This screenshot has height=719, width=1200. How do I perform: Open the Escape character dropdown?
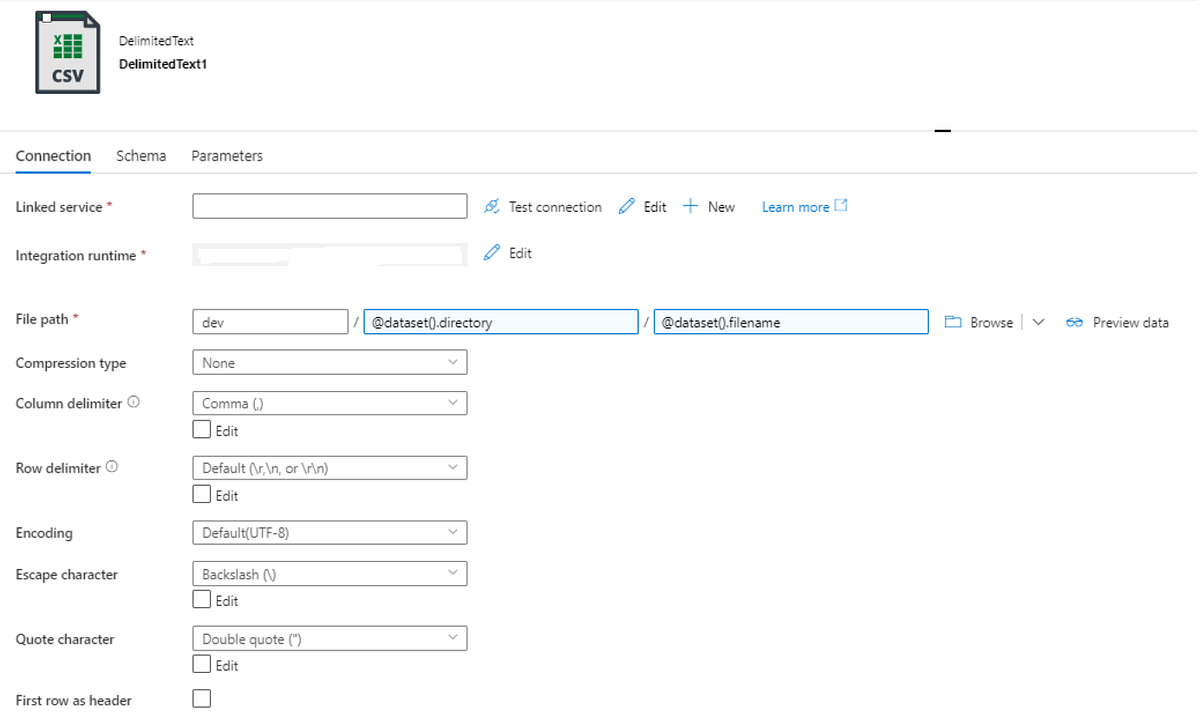(x=329, y=573)
